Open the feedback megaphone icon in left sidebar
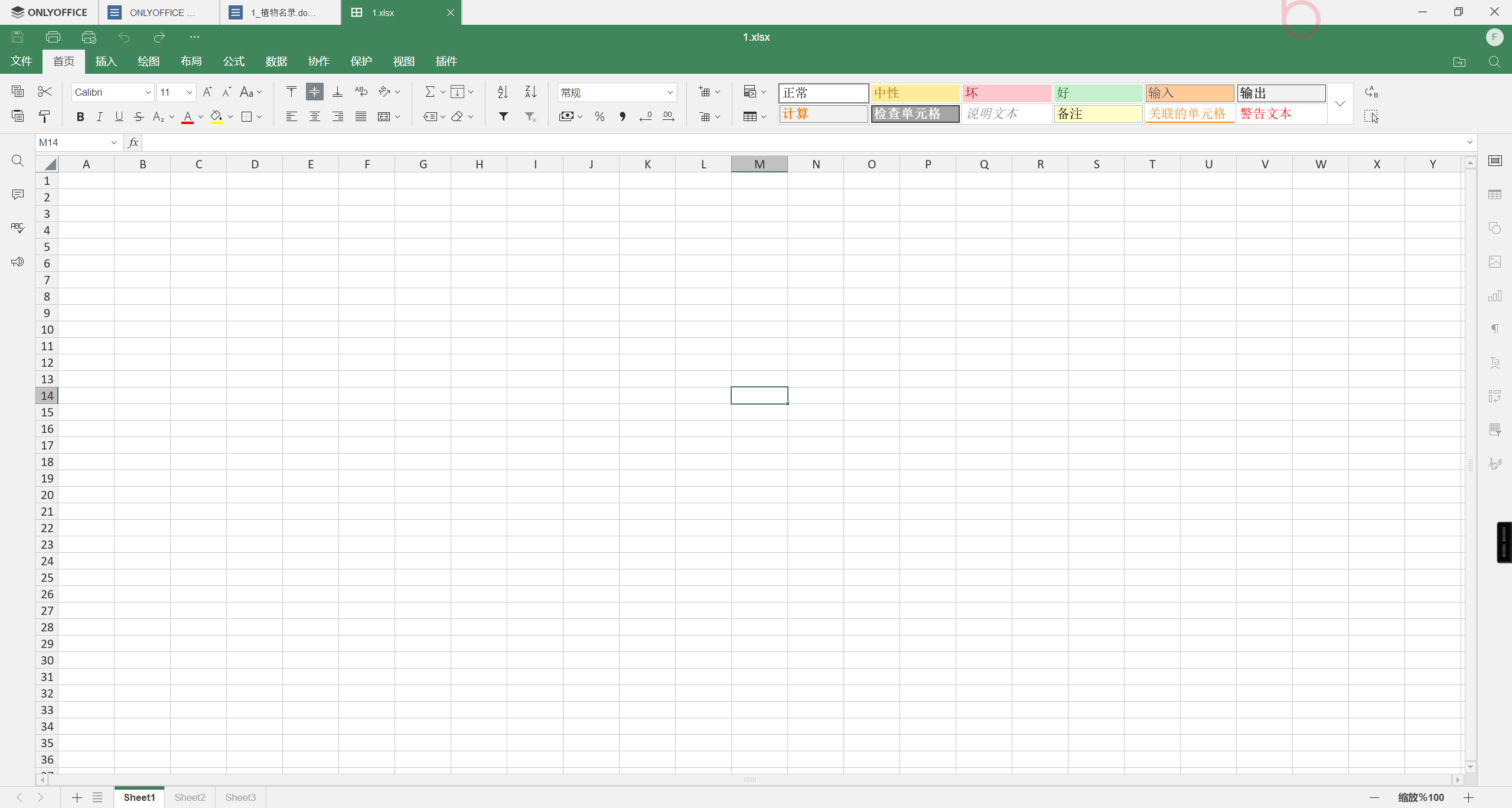The width and height of the screenshot is (1512, 808). click(x=18, y=262)
